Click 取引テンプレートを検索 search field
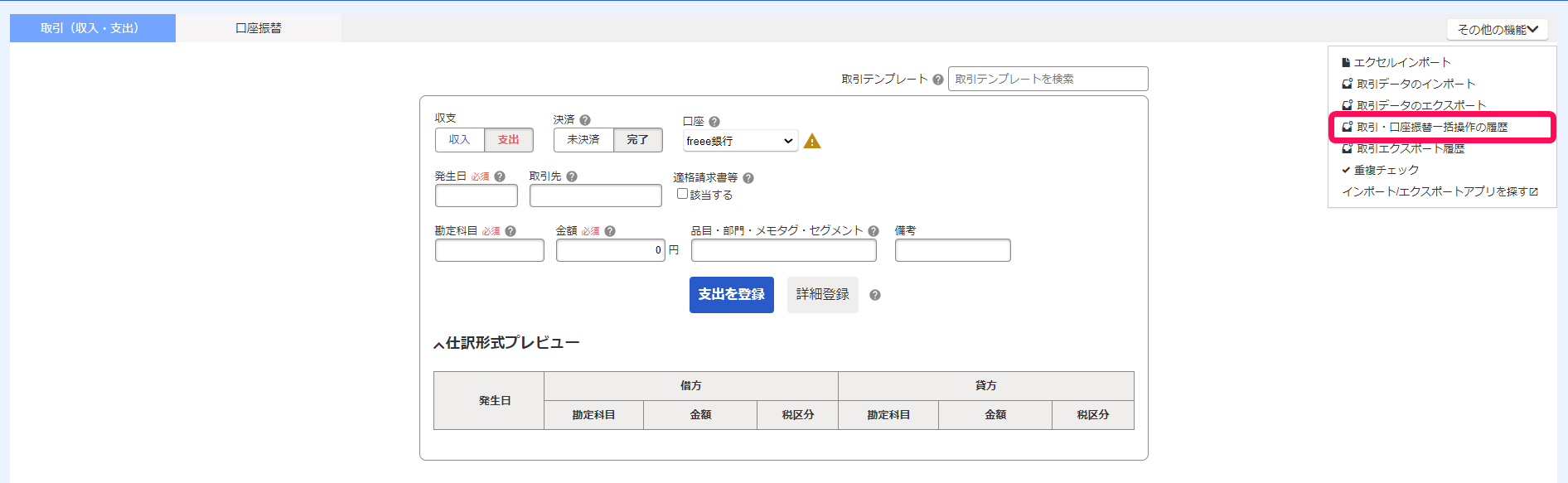This screenshot has height=483, width=1568. (1048, 79)
